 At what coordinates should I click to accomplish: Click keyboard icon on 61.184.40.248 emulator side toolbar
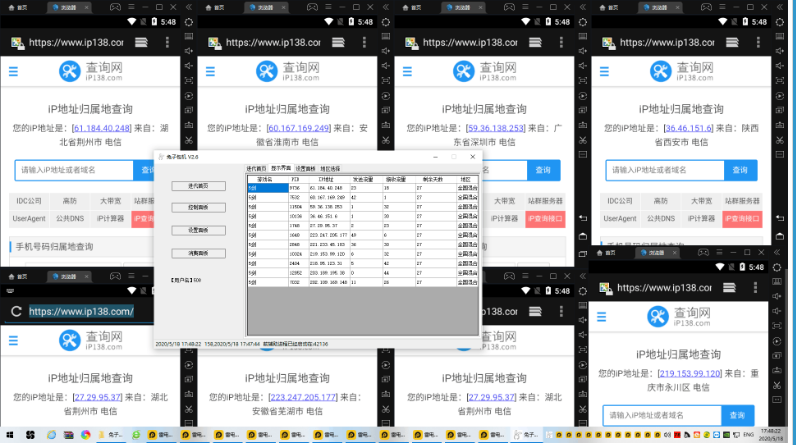tap(189, 37)
